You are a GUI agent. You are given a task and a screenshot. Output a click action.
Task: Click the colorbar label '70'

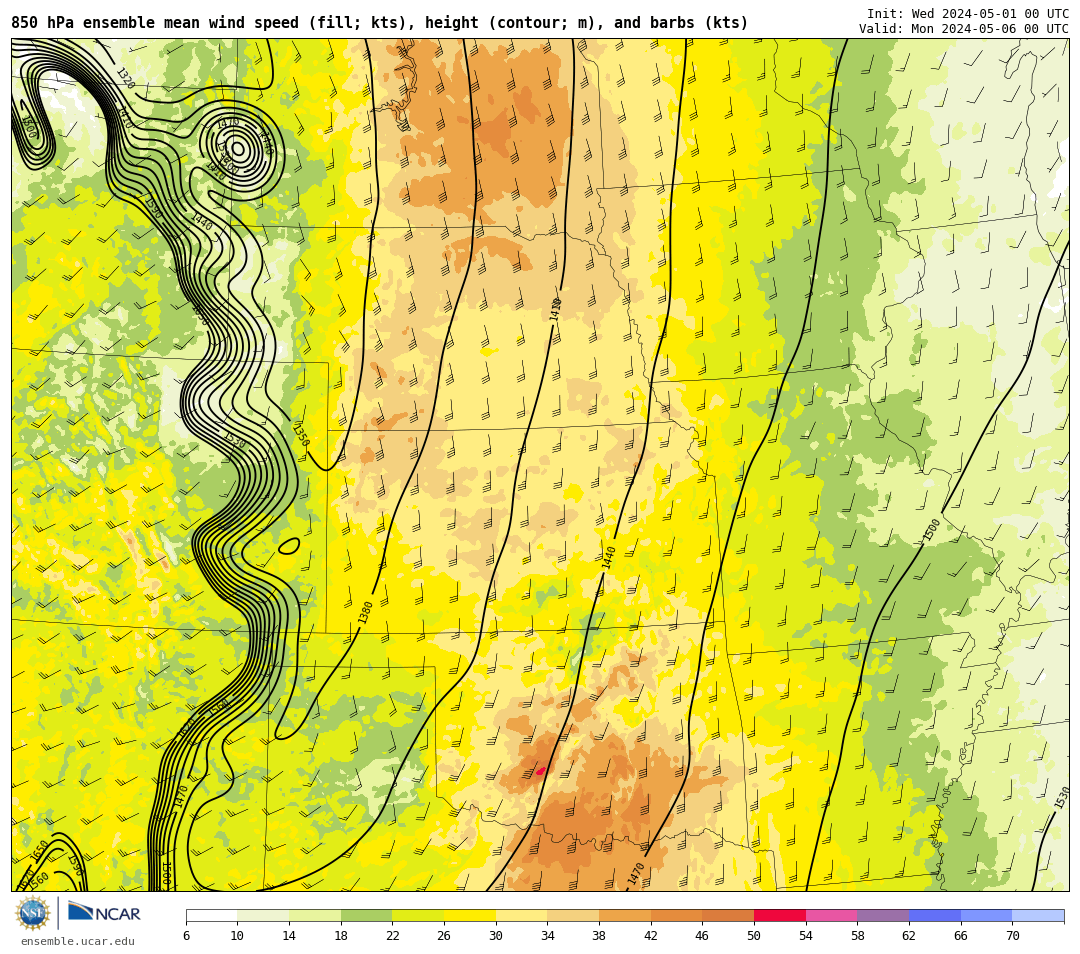point(1012,935)
